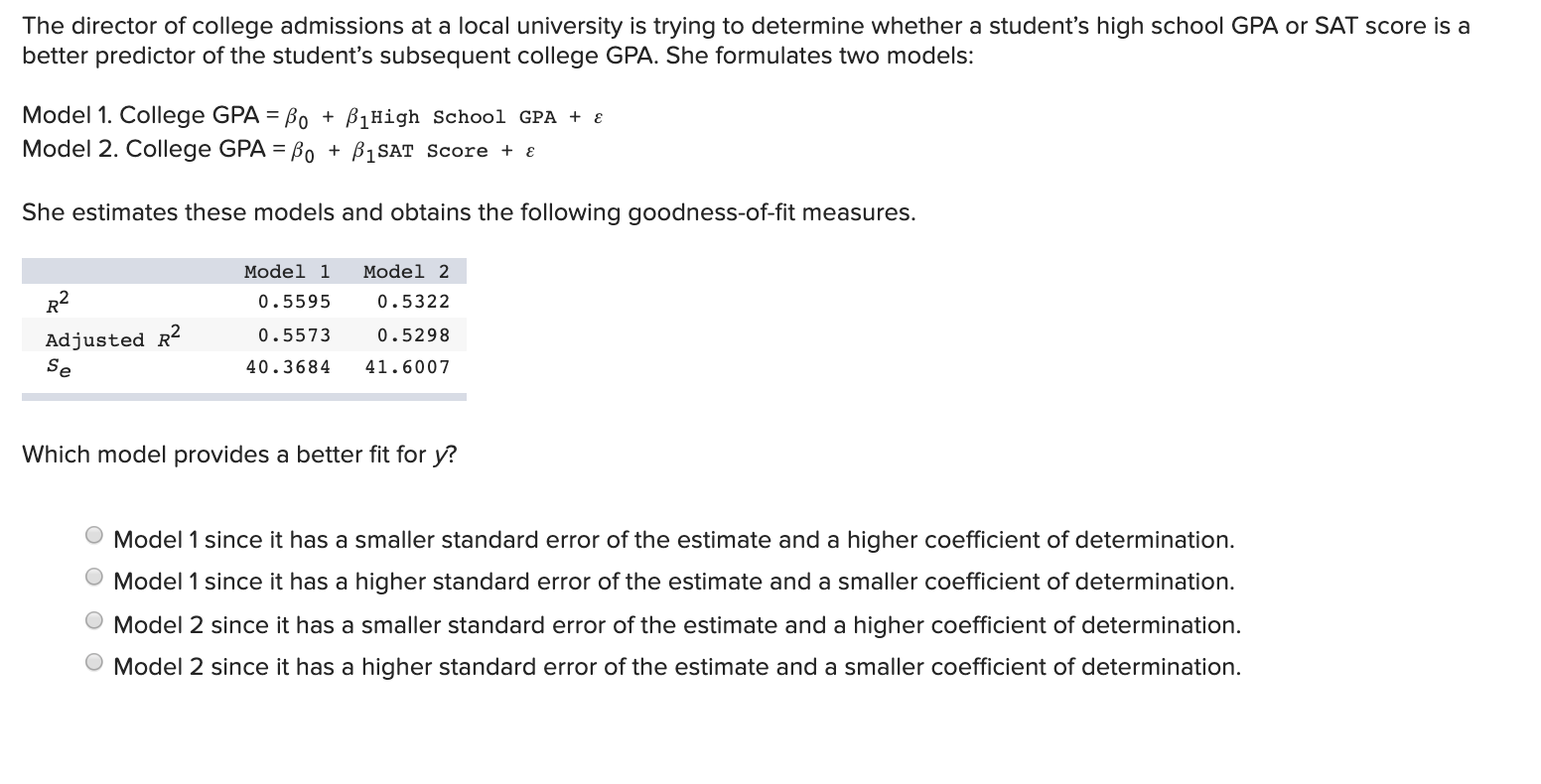This screenshot has width=1541, height=784.
Task: Select the adjusted R² value 0.5573
Action: [x=294, y=334]
